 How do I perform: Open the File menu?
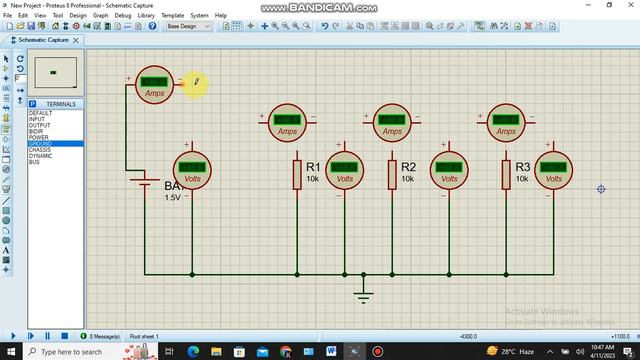(x=7, y=16)
